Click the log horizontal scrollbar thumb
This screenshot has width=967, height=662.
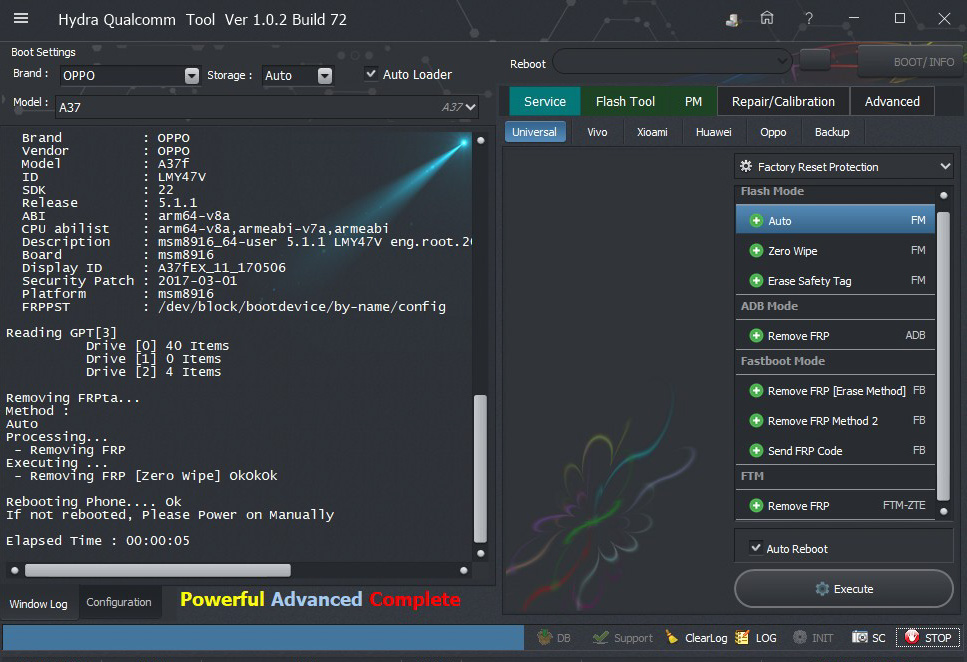coord(157,570)
